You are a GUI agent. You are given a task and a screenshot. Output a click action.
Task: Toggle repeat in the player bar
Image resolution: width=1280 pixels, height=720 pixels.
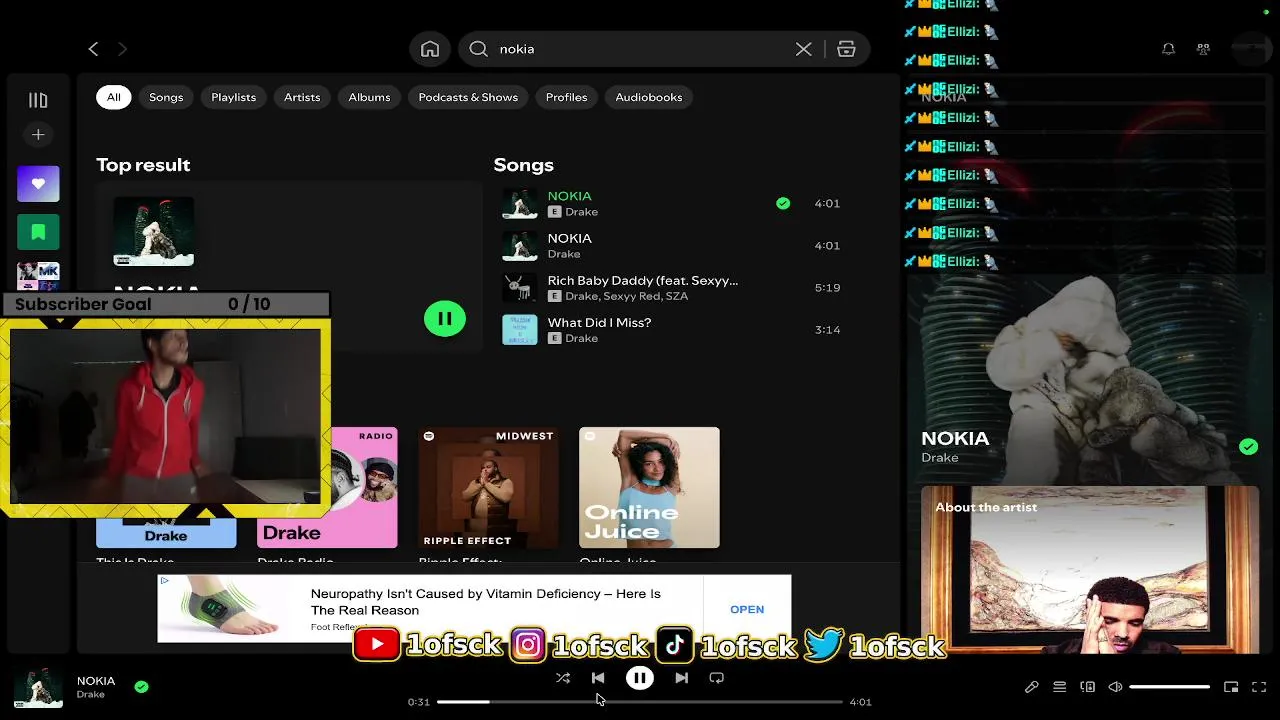click(x=716, y=678)
